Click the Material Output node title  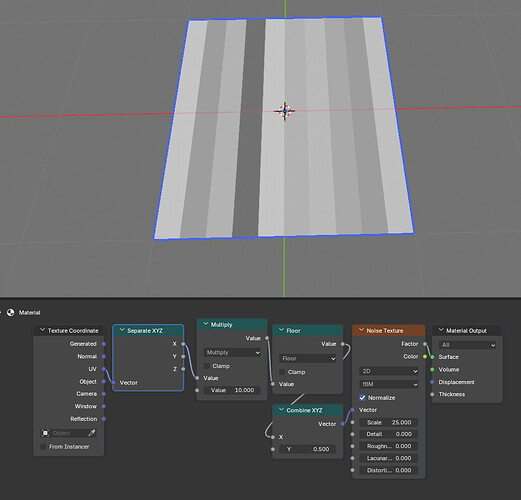466,330
